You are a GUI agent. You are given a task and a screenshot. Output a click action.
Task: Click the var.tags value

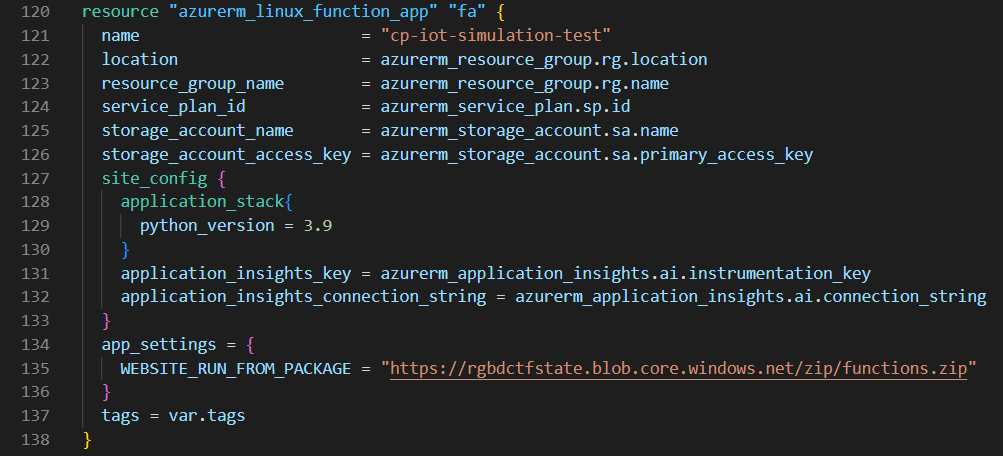[207, 416]
